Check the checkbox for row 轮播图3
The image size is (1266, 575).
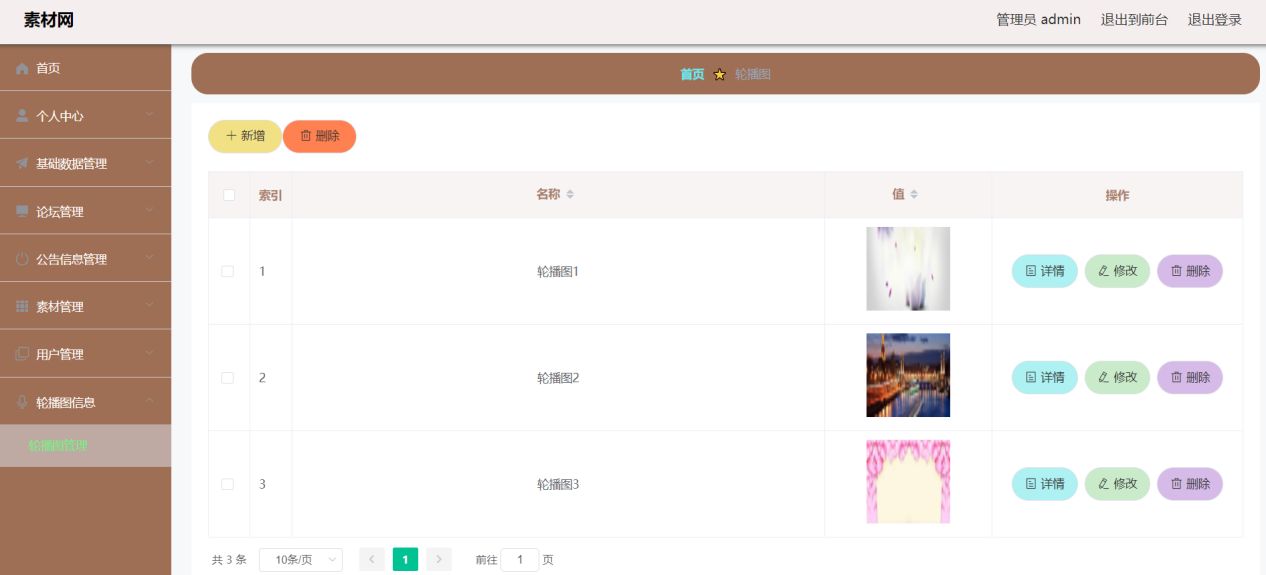coord(227,484)
